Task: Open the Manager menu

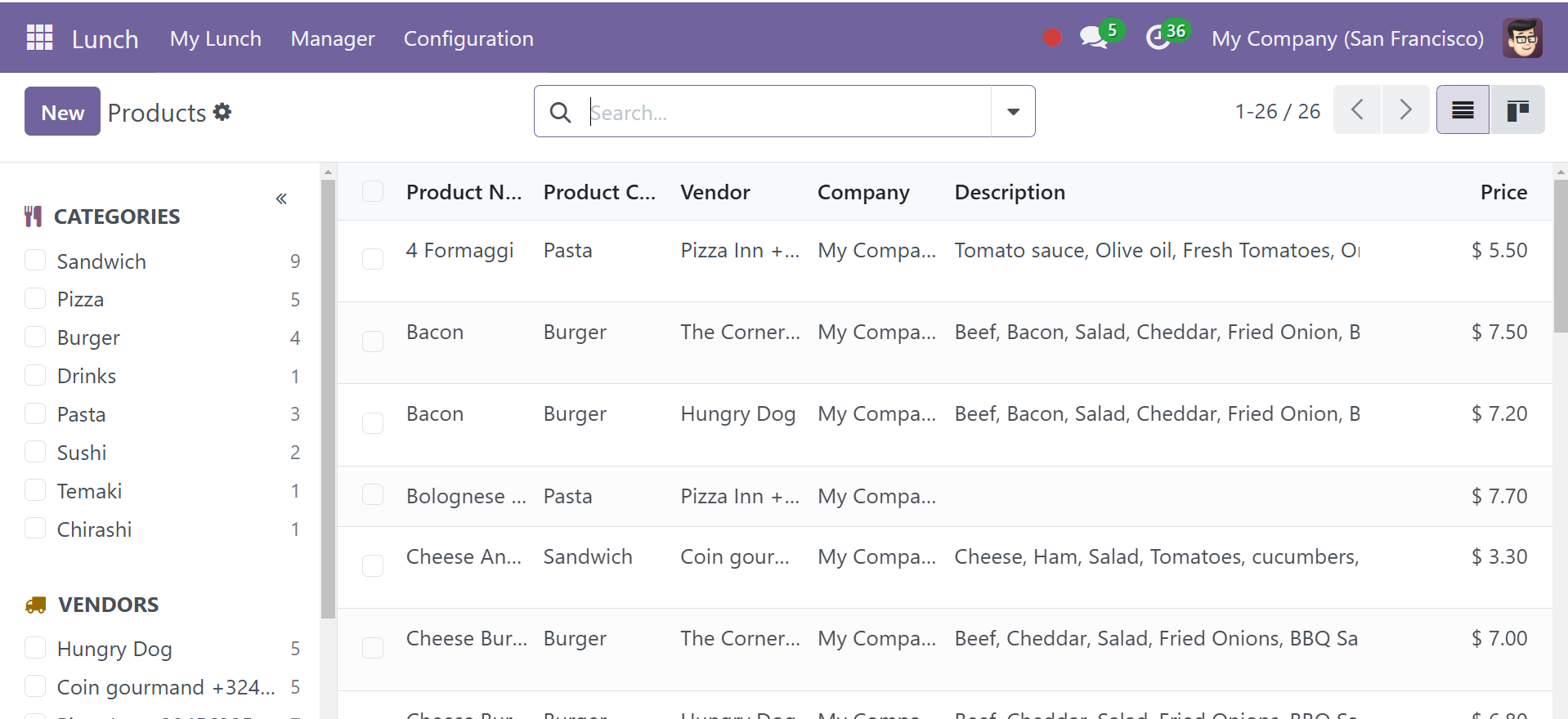Action: coord(333,38)
